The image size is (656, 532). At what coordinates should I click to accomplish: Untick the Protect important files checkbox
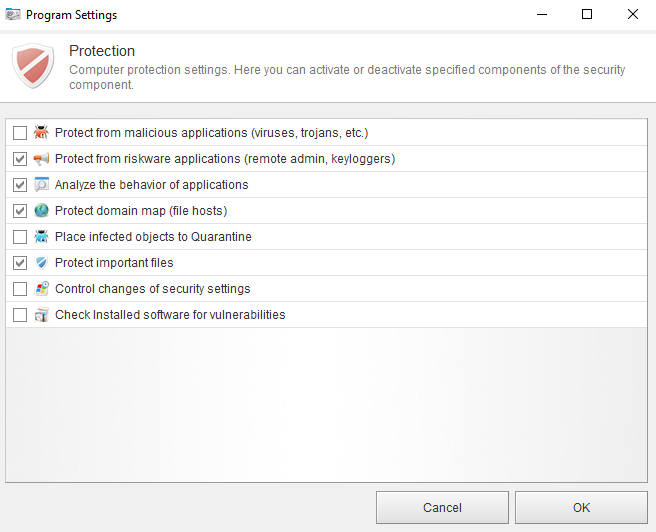(x=20, y=263)
